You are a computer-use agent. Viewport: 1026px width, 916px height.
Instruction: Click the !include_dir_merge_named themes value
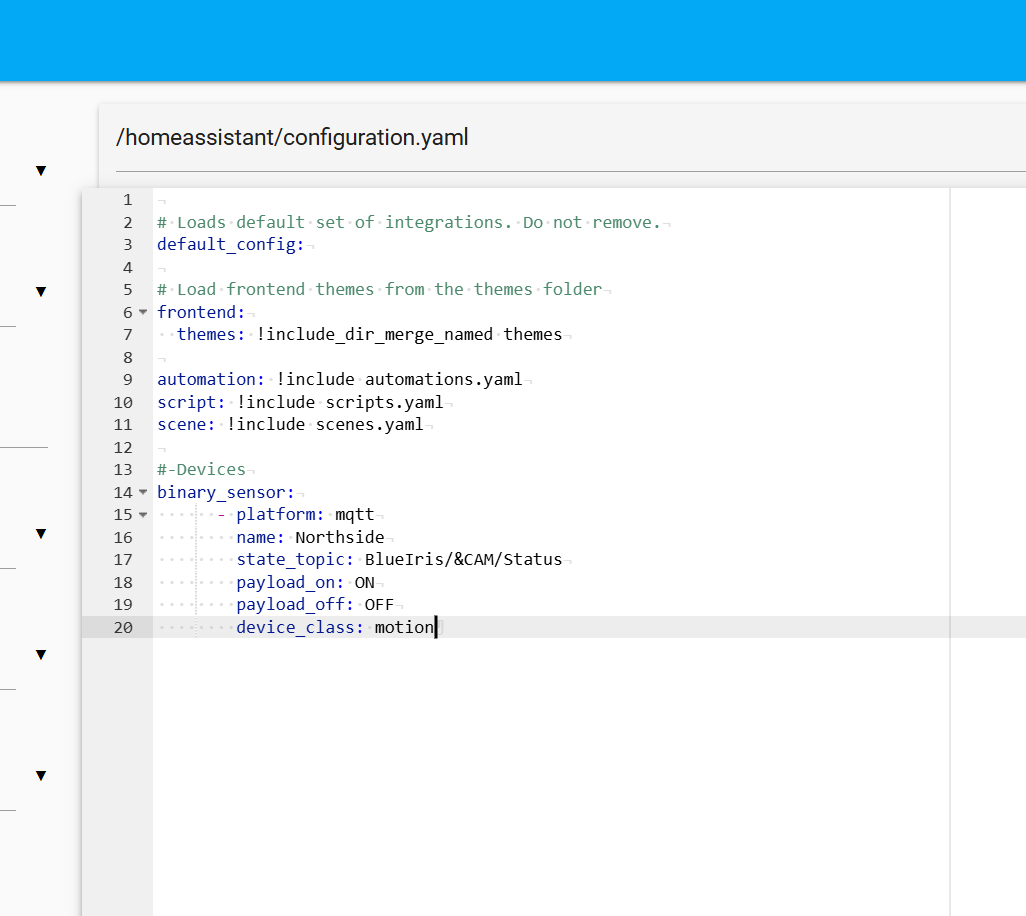[409, 334]
